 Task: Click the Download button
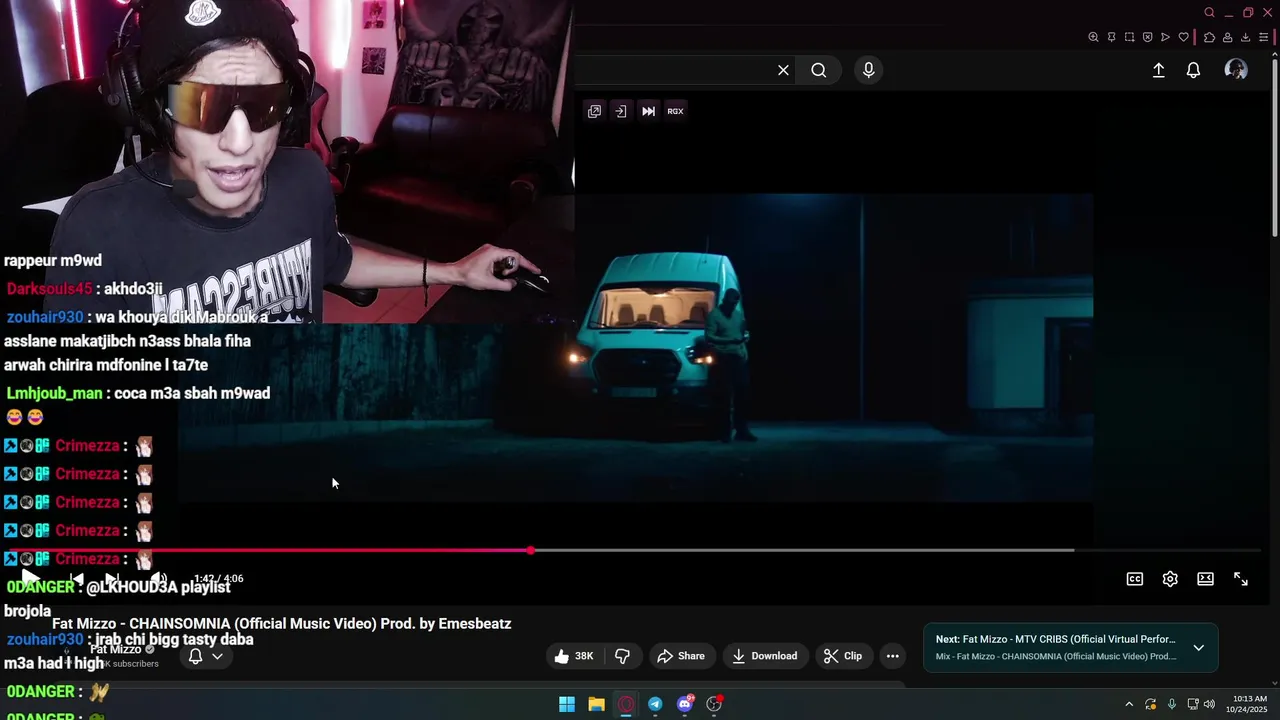click(765, 656)
